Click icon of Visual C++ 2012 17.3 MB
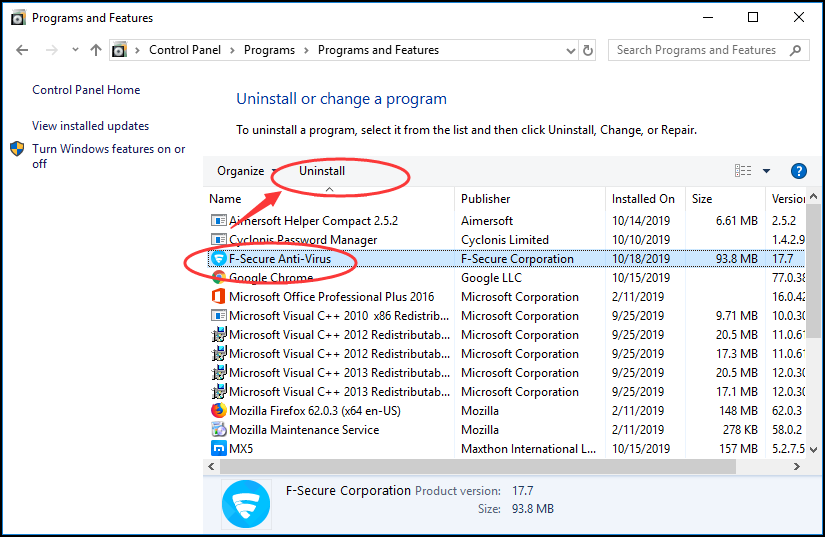The image size is (825, 537). coord(218,353)
